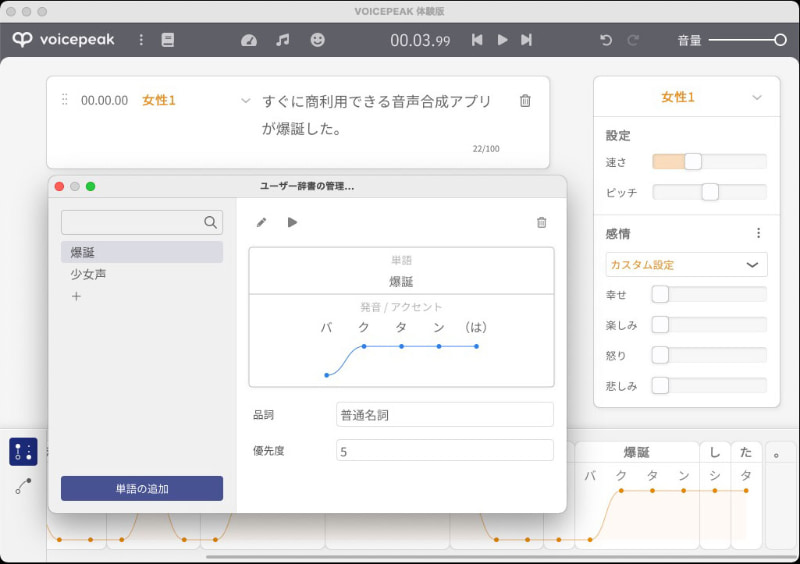Select the curve pitch edit mode icon
This screenshot has height=564, width=800.
[x=23, y=485]
